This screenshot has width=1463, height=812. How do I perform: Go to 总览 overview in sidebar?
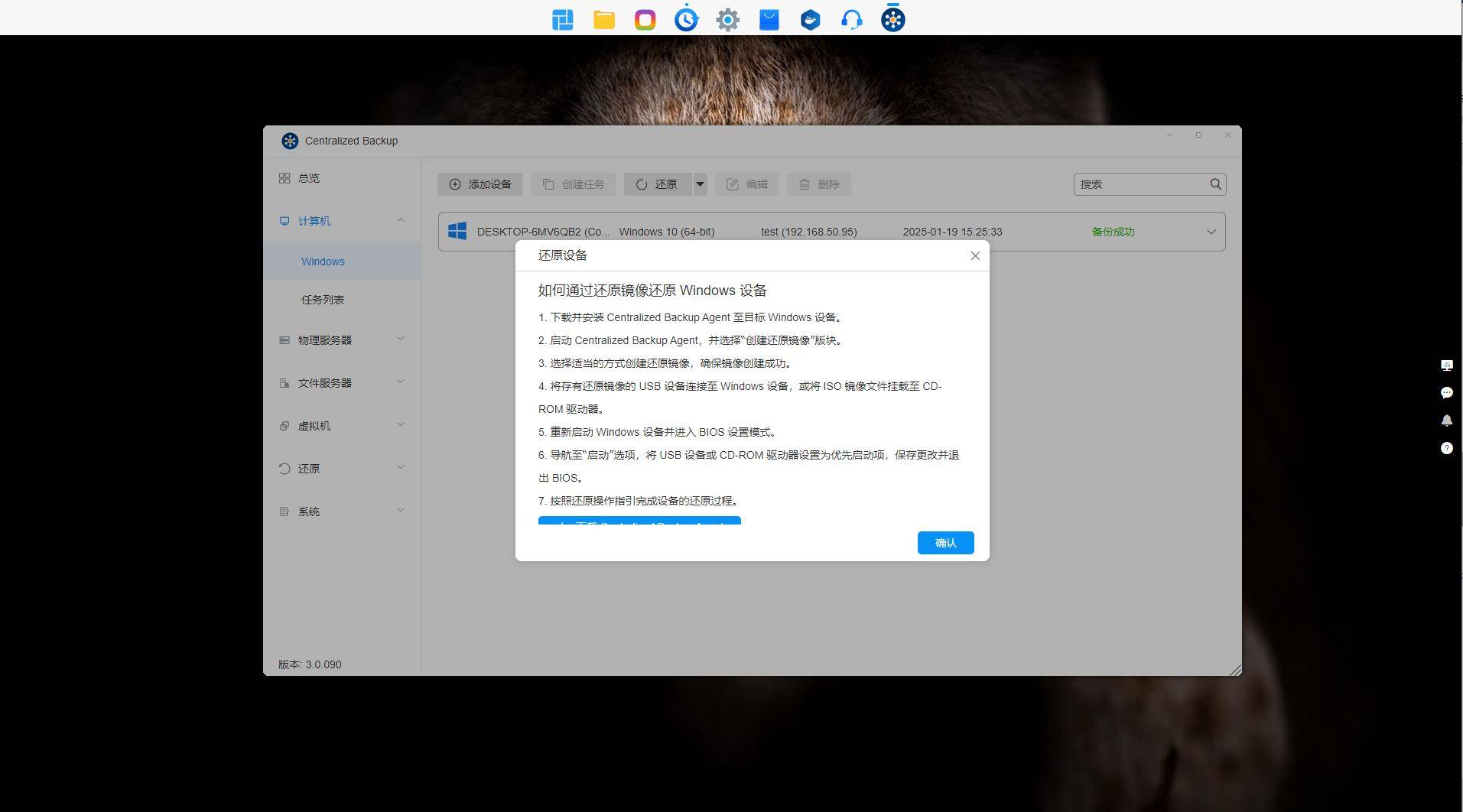coord(309,178)
